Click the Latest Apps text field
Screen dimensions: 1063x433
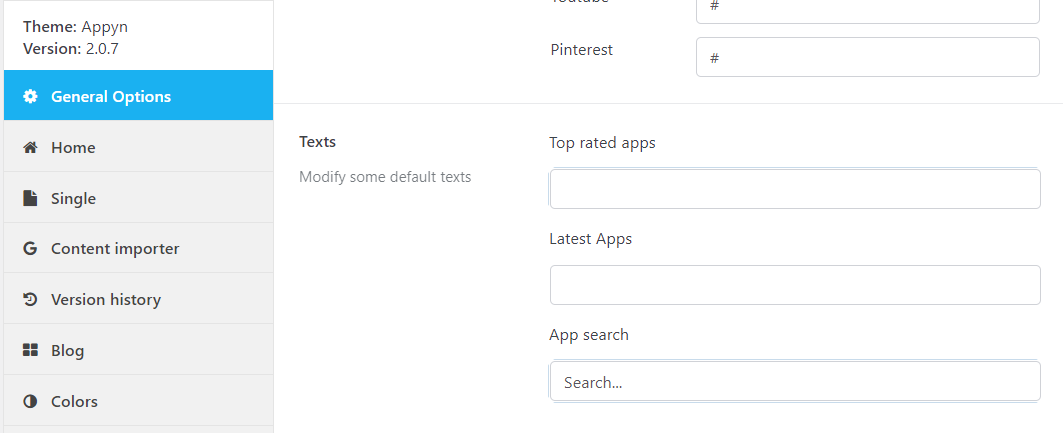795,285
